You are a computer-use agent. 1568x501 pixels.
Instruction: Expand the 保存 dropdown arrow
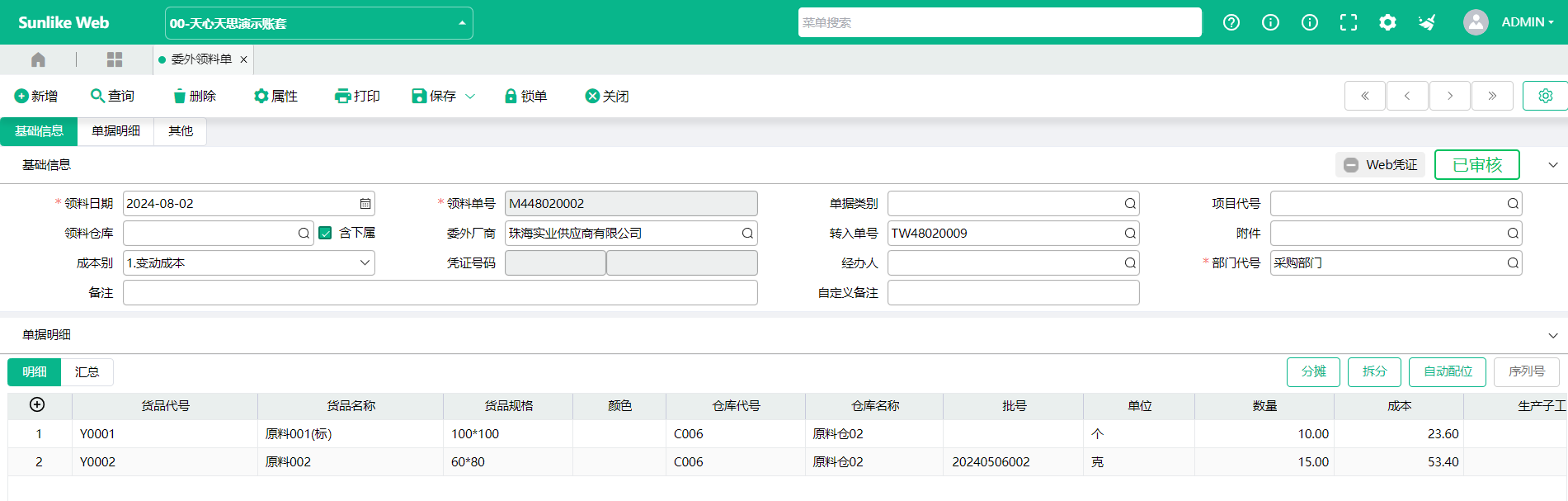click(470, 96)
